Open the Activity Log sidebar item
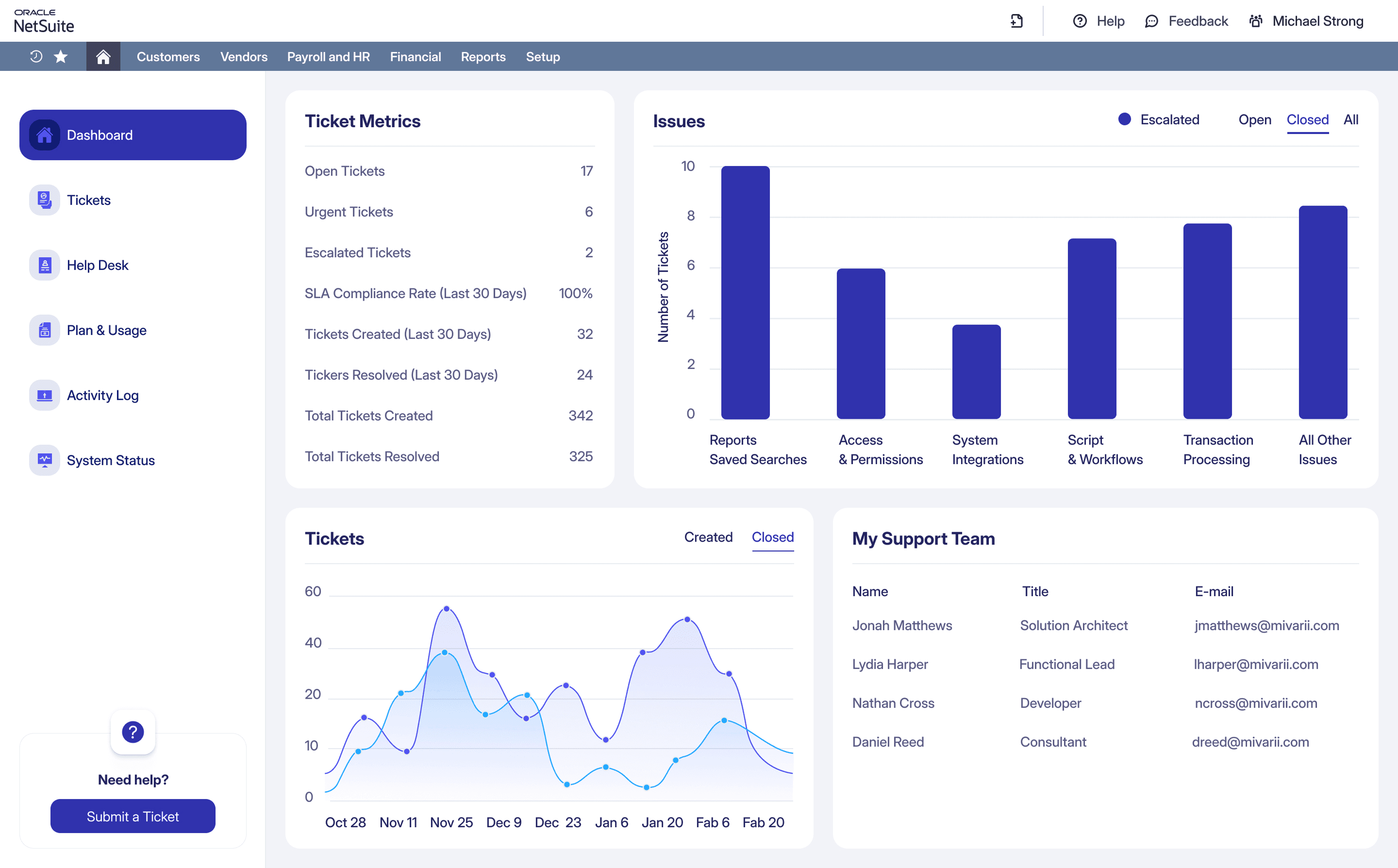 (x=102, y=395)
